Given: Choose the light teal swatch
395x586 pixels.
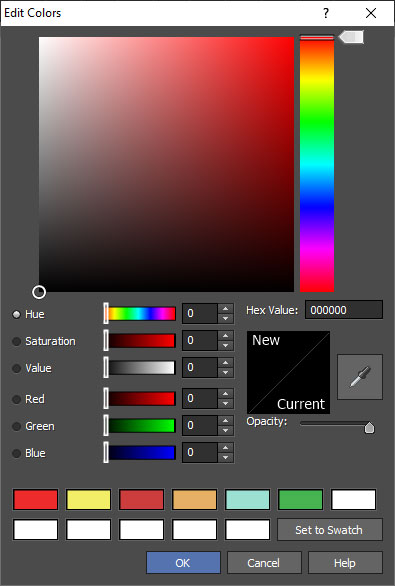Looking at the screenshot, I should (x=247, y=500).
